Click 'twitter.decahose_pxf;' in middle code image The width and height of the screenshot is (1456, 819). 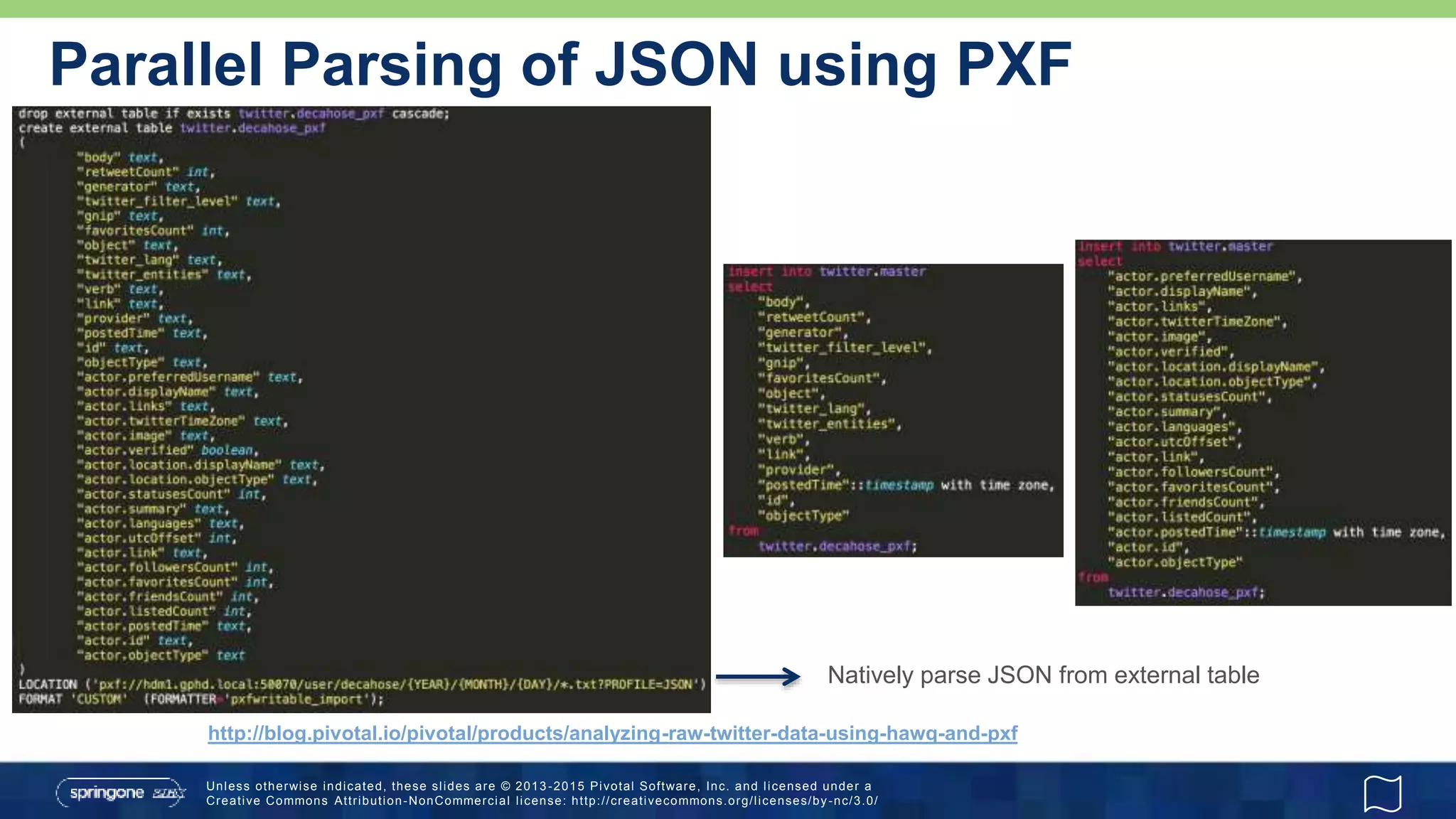coord(837,546)
